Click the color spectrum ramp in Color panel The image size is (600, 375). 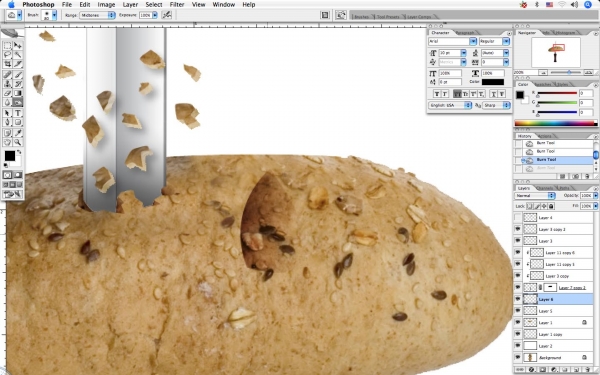coord(556,123)
